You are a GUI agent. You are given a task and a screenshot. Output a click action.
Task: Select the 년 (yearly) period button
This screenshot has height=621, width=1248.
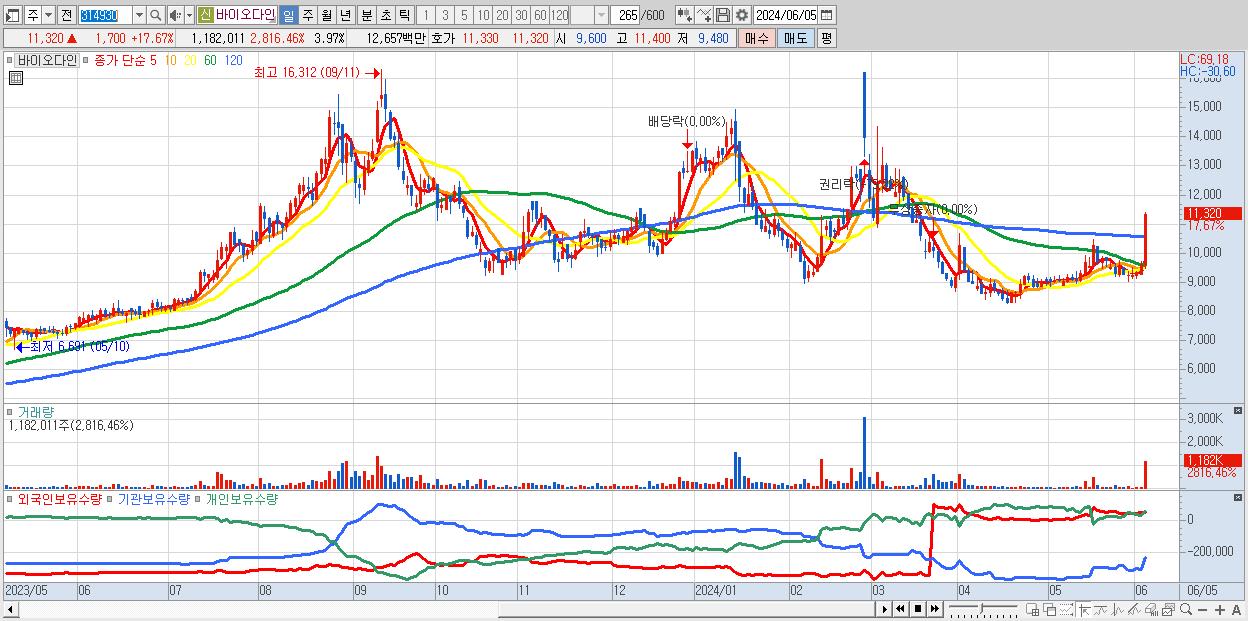[345, 15]
